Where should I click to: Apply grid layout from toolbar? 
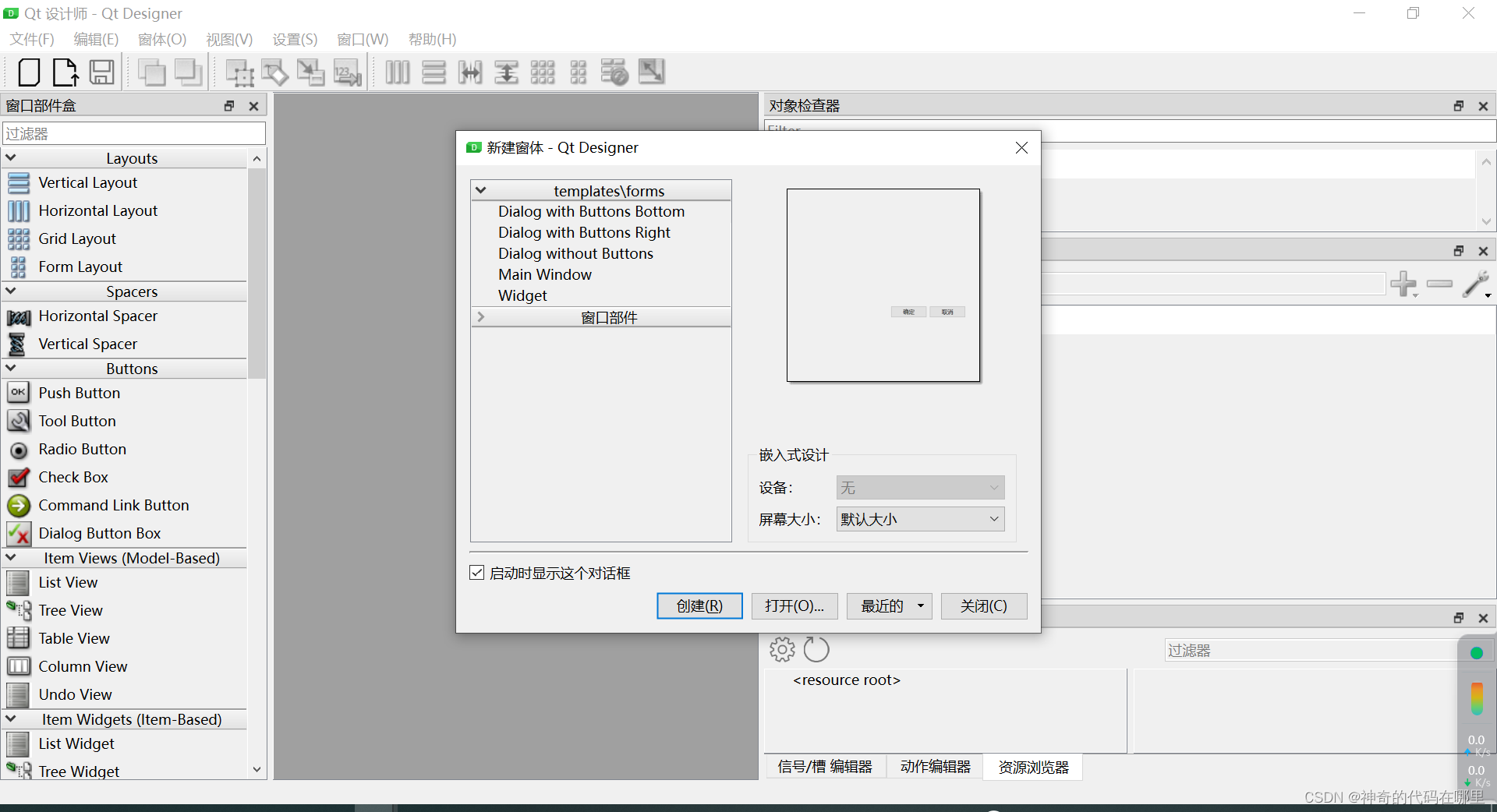coord(542,72)
